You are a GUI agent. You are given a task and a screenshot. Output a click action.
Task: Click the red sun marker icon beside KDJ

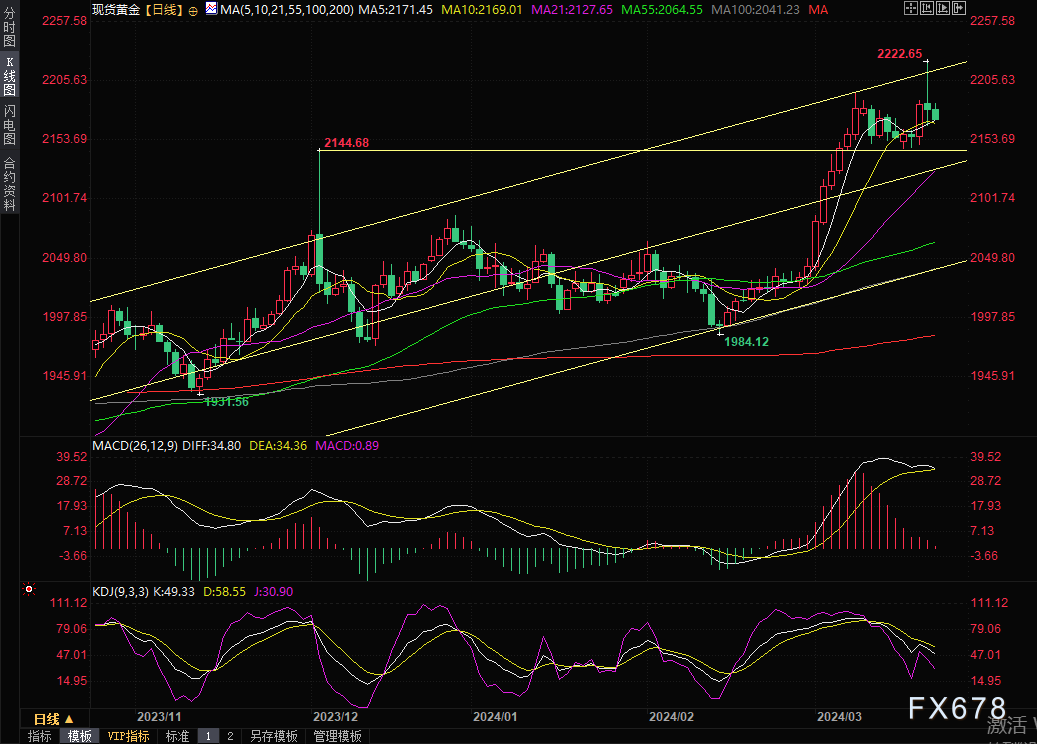(29, 592)
